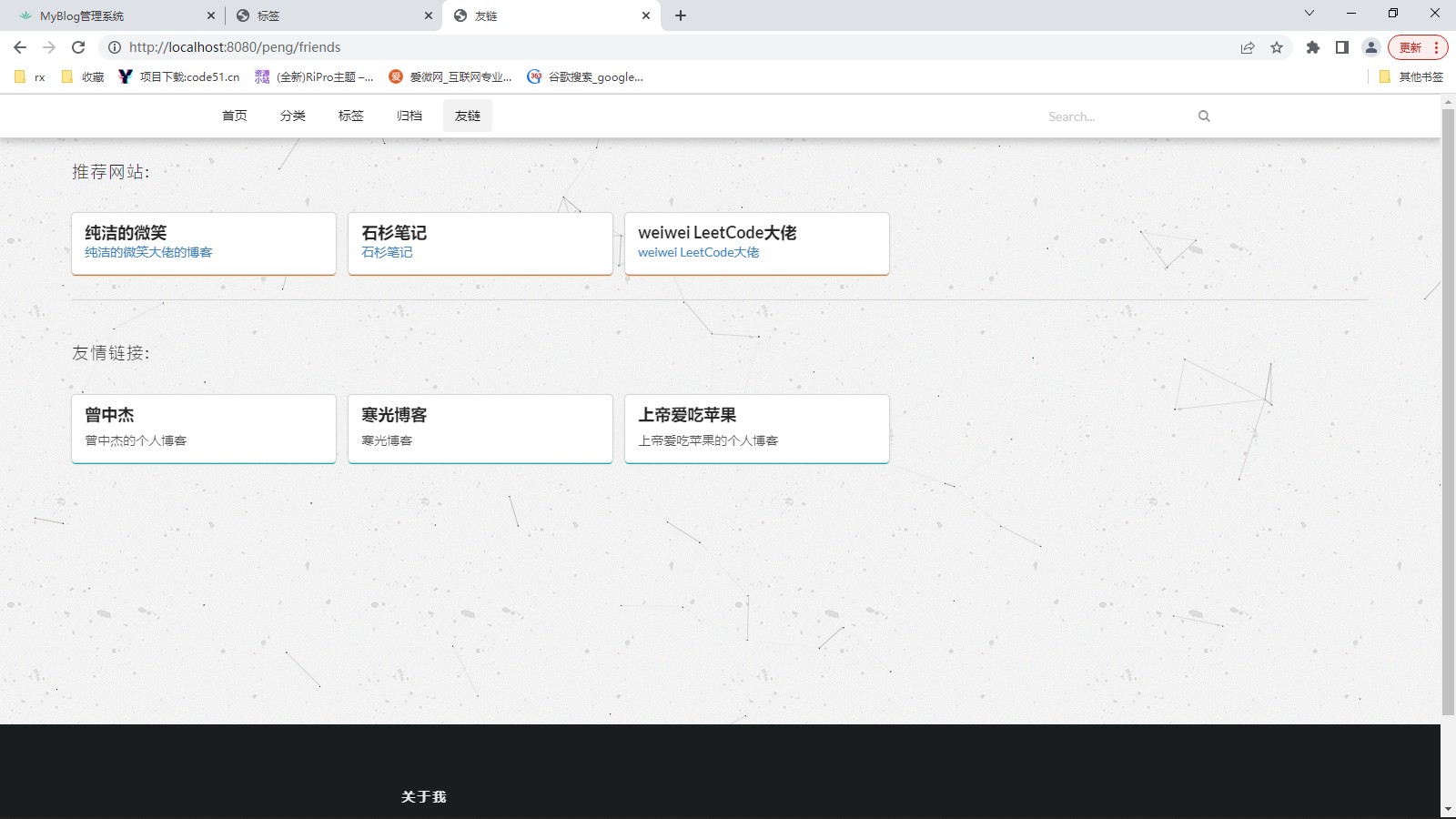This screenshot has width=1456, height=819.
Task: Click the scrollbar down arrow
Action: coord(1448,809)
